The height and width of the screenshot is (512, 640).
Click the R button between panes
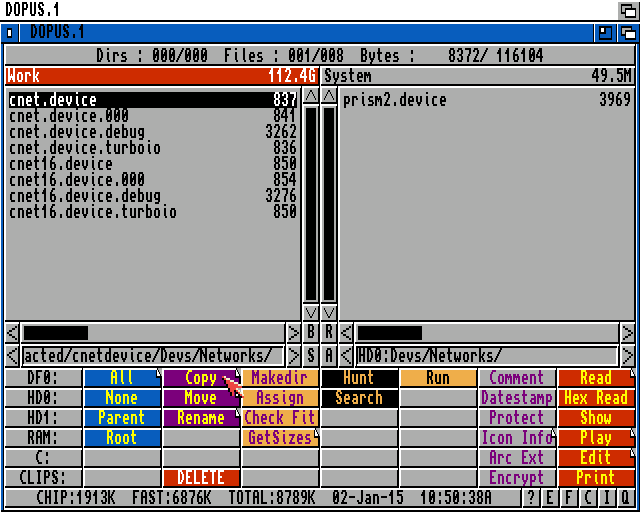point(329,332)
